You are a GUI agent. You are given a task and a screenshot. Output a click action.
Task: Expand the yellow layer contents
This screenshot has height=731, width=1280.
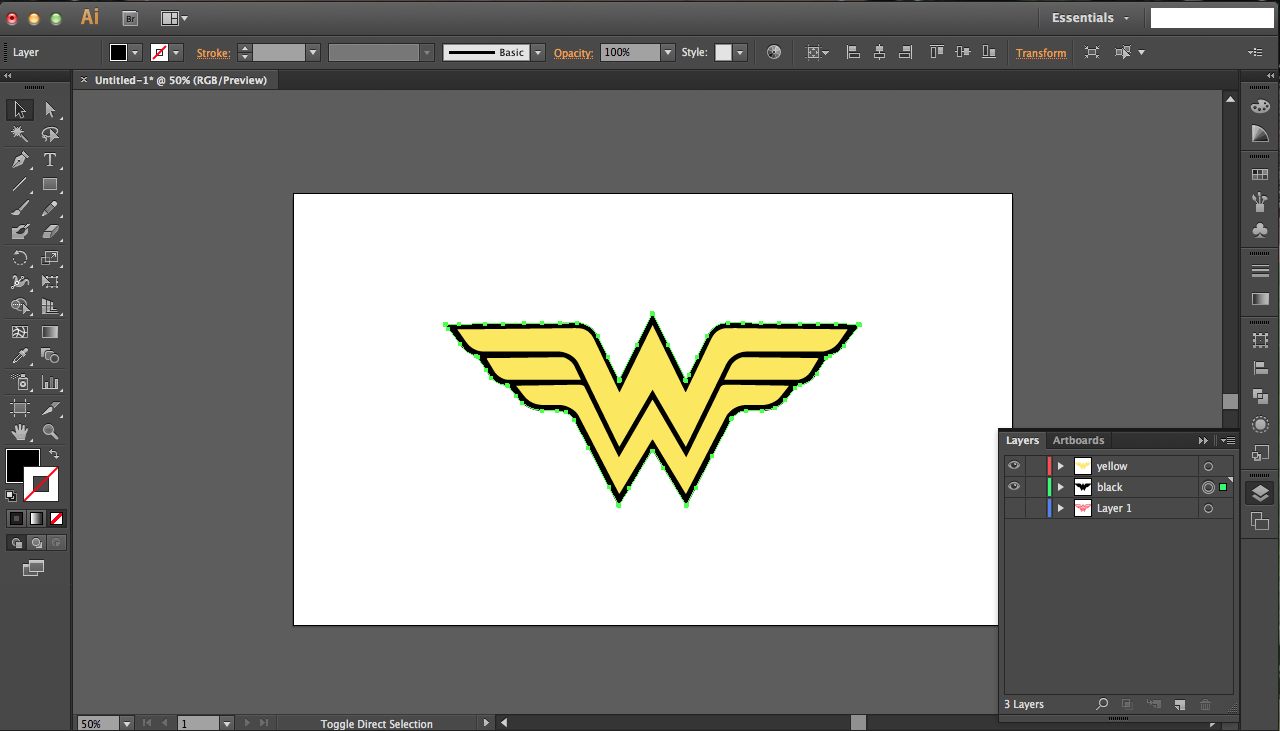click(1061, 466)
